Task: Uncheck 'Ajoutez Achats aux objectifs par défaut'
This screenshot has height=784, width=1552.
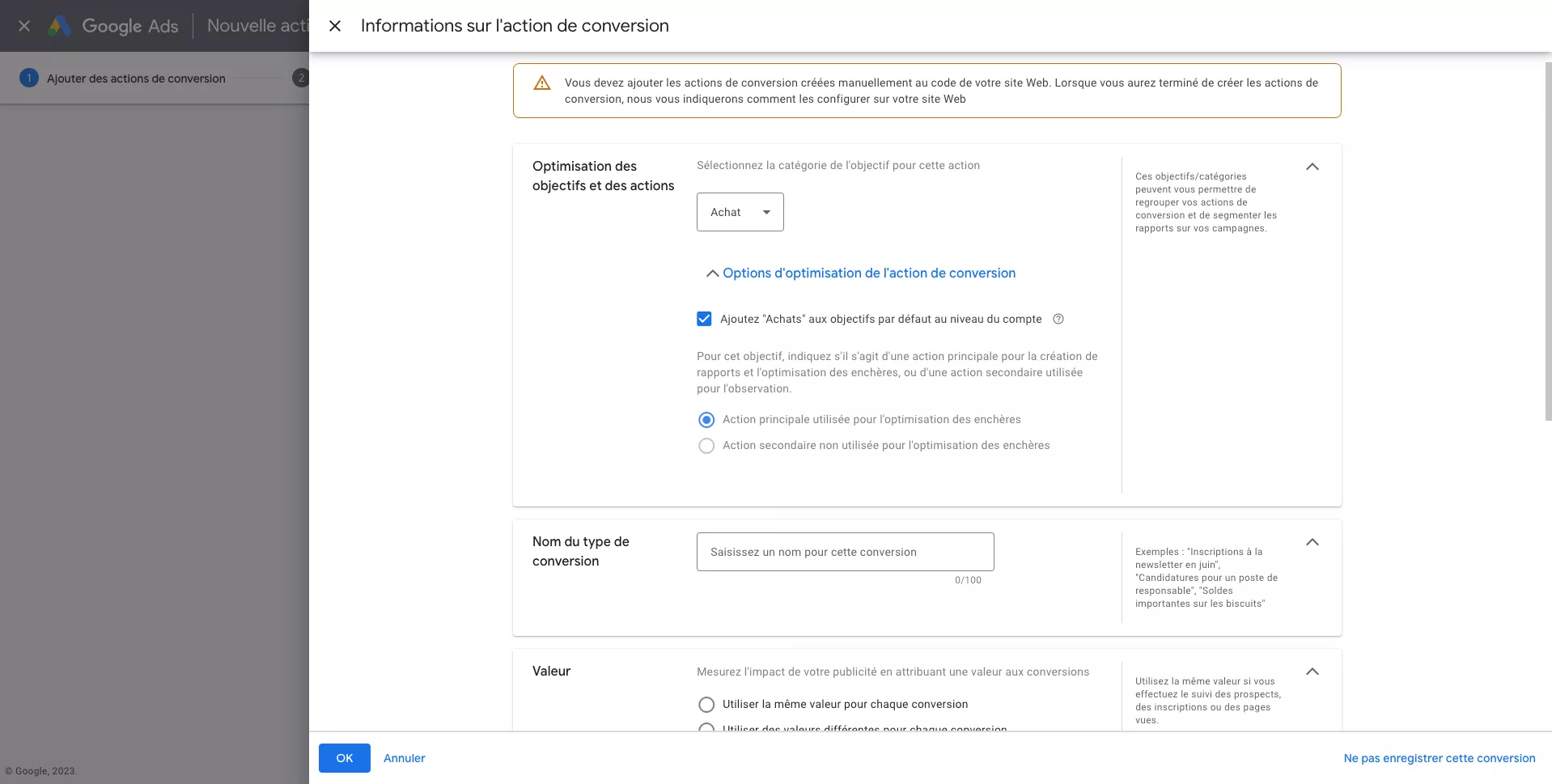Action: point(704,318)
